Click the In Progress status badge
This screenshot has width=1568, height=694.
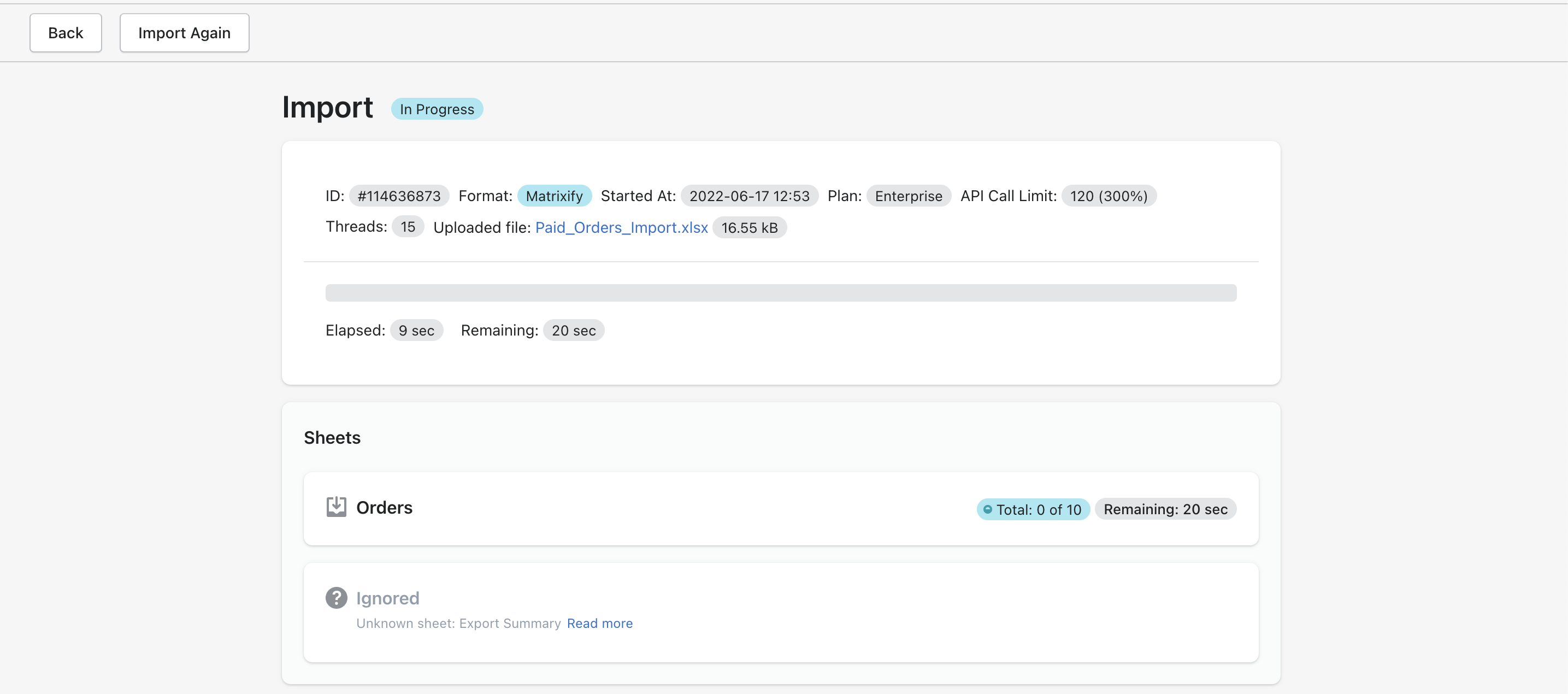(x=437, y=109)
